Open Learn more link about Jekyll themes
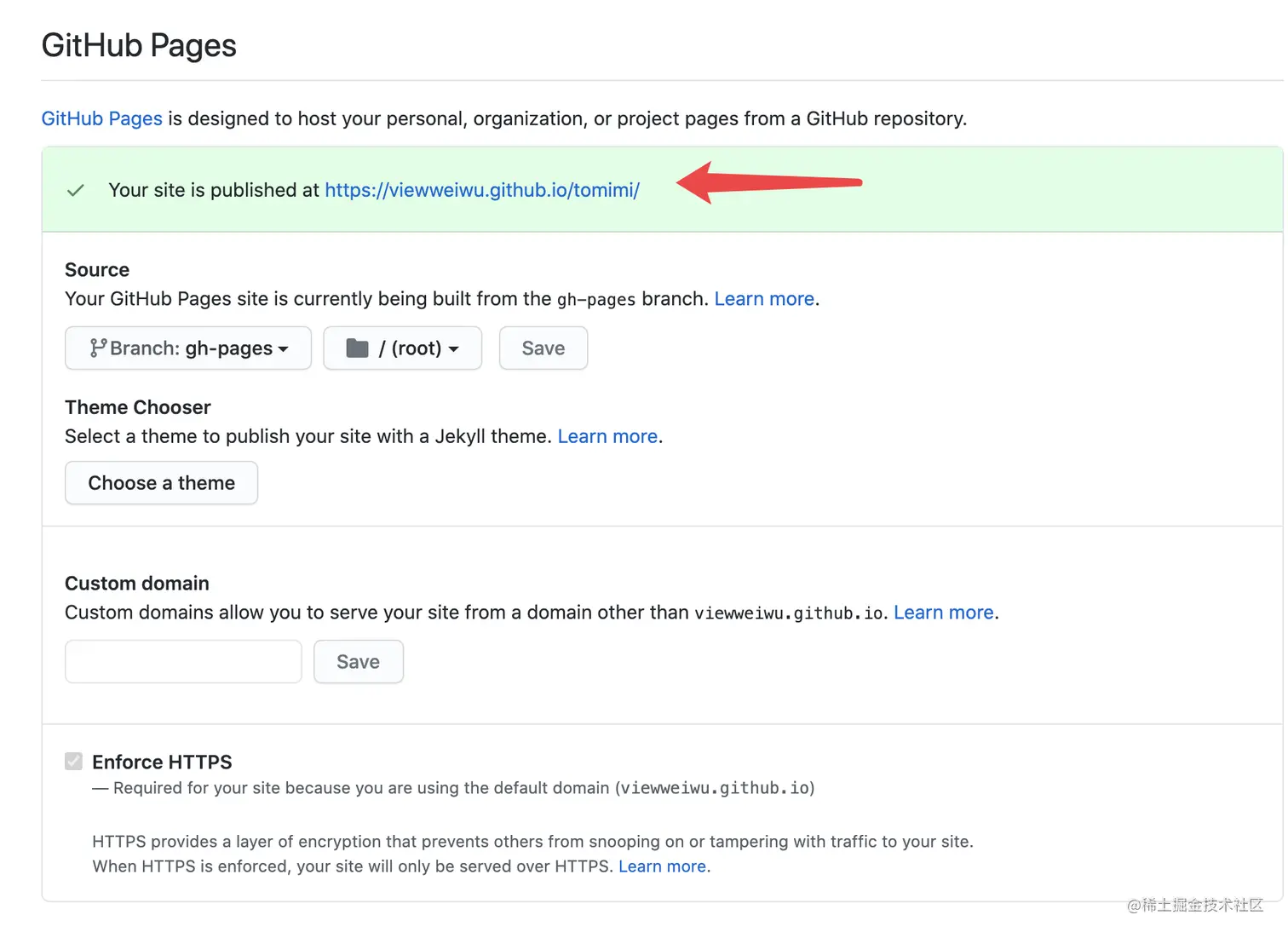 tap(607, 436)
